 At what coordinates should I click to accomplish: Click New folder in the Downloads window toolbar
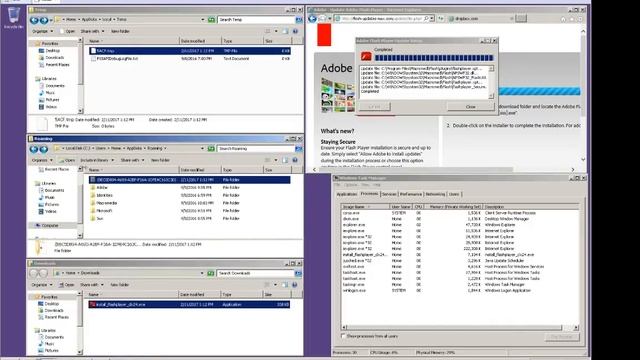point(119,284)
